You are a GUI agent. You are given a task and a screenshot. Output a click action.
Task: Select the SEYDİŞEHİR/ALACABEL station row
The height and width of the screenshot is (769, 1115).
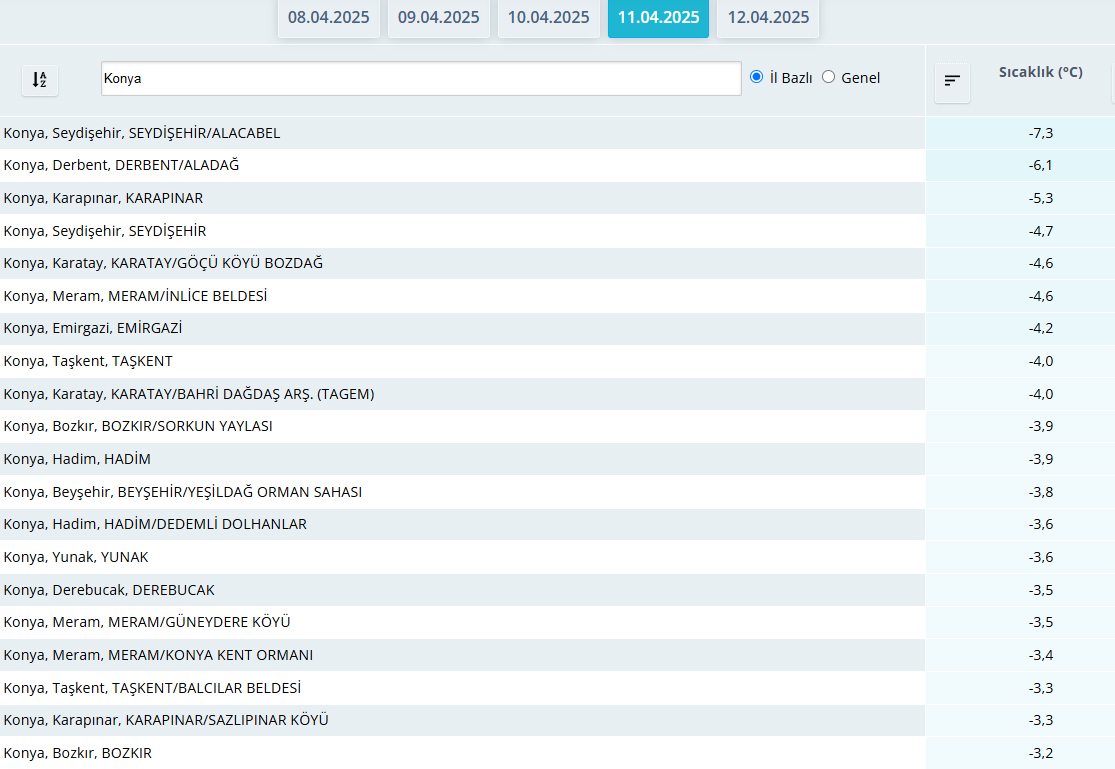[x=142, y=133]
